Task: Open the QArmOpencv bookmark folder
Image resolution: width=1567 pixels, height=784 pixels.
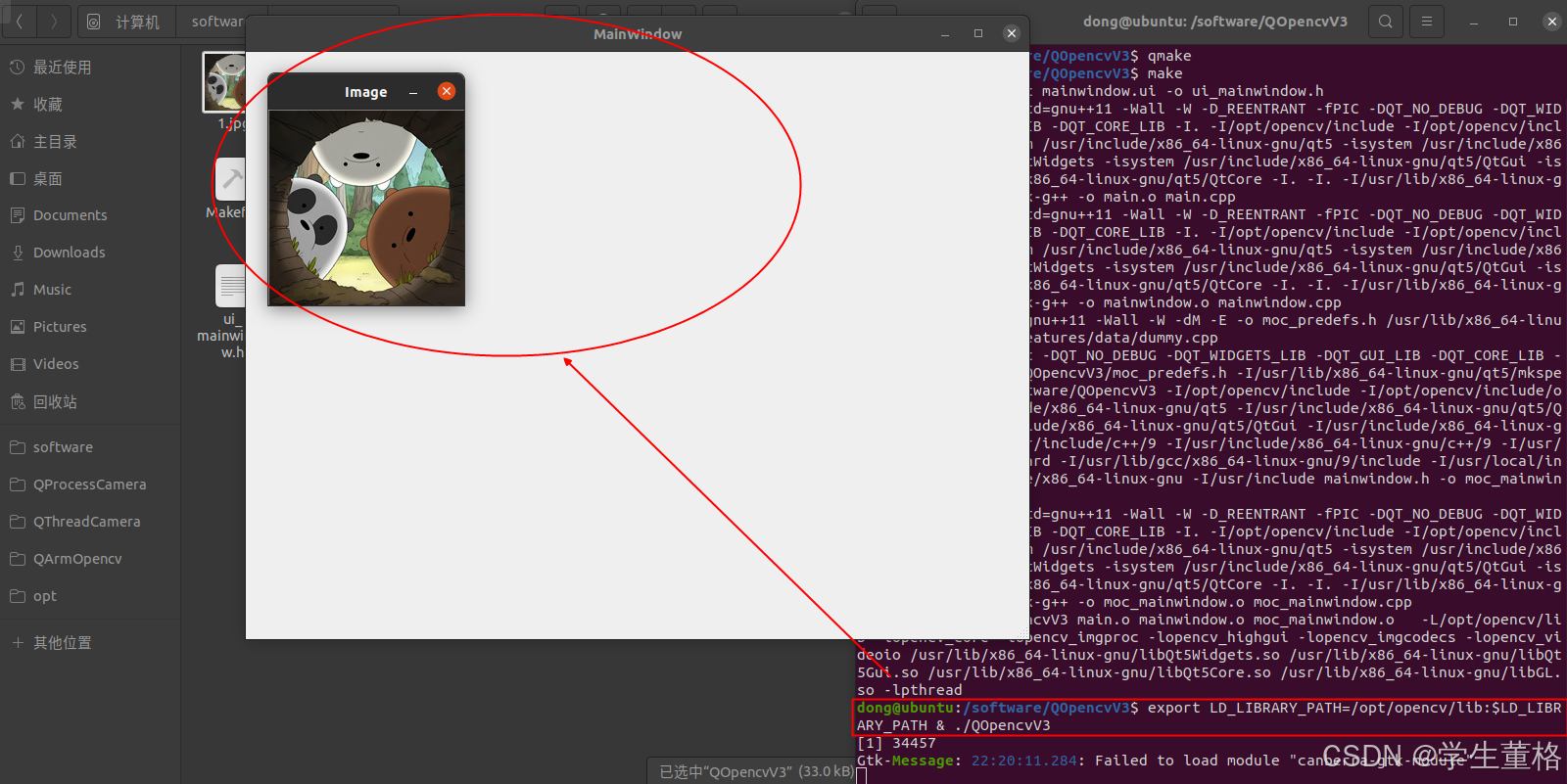Action: click(90, 559)
